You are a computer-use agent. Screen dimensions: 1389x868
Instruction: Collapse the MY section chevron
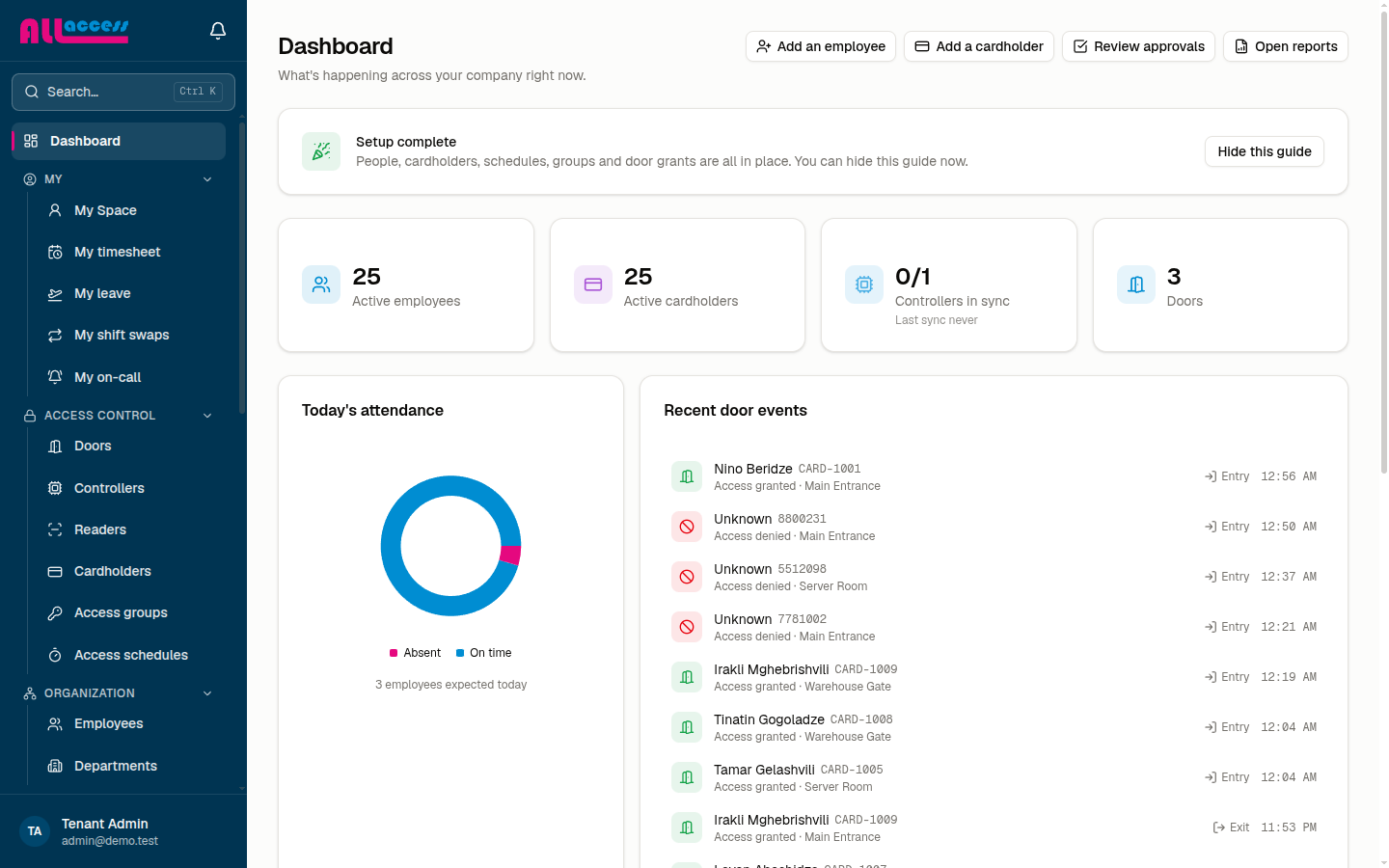click(207, 179)
